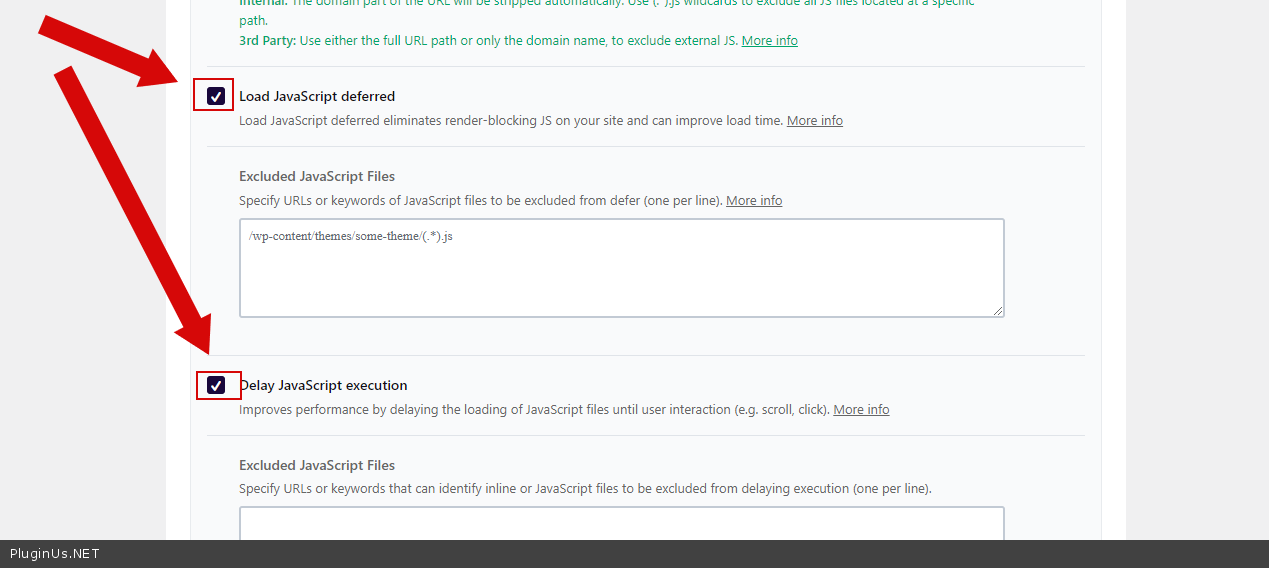Click "Excluded JavaScript Files" heading under deferred loading

click(x=317, y=177)
